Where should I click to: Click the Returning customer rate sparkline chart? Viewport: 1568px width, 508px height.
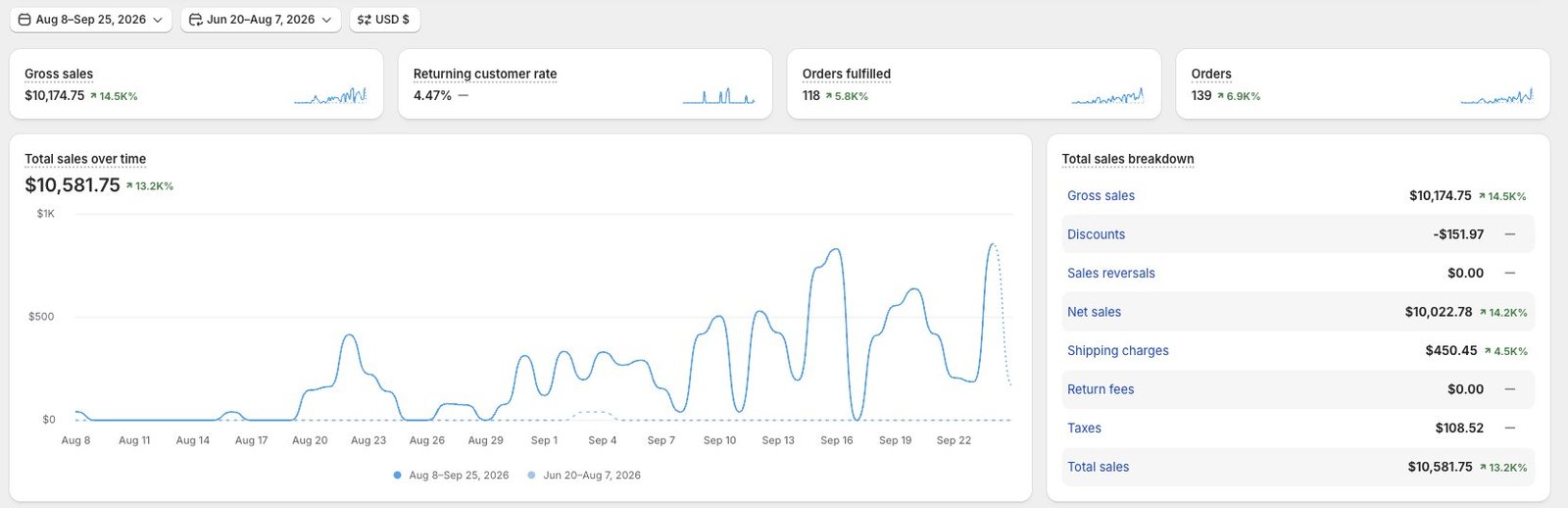[719, 96]
